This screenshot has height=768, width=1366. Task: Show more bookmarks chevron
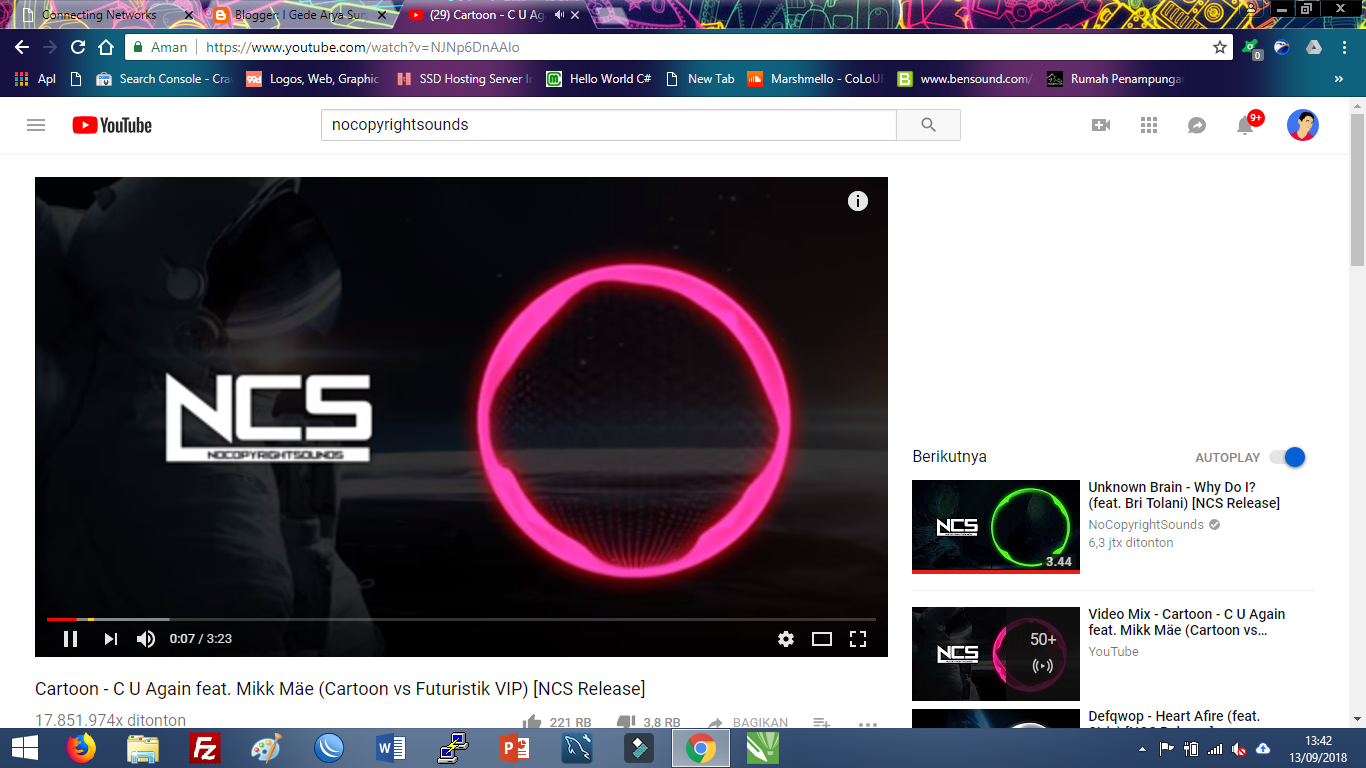coord(1339,79)
